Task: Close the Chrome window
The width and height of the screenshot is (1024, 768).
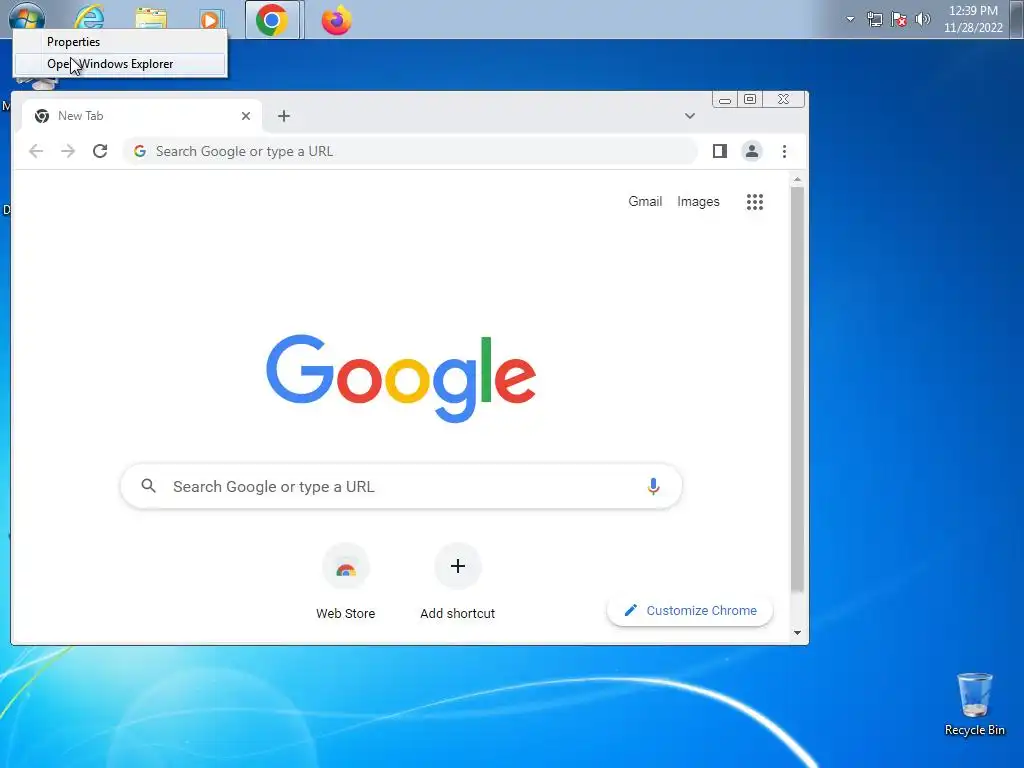Action: pyautogui.click(x=784, y=99)
